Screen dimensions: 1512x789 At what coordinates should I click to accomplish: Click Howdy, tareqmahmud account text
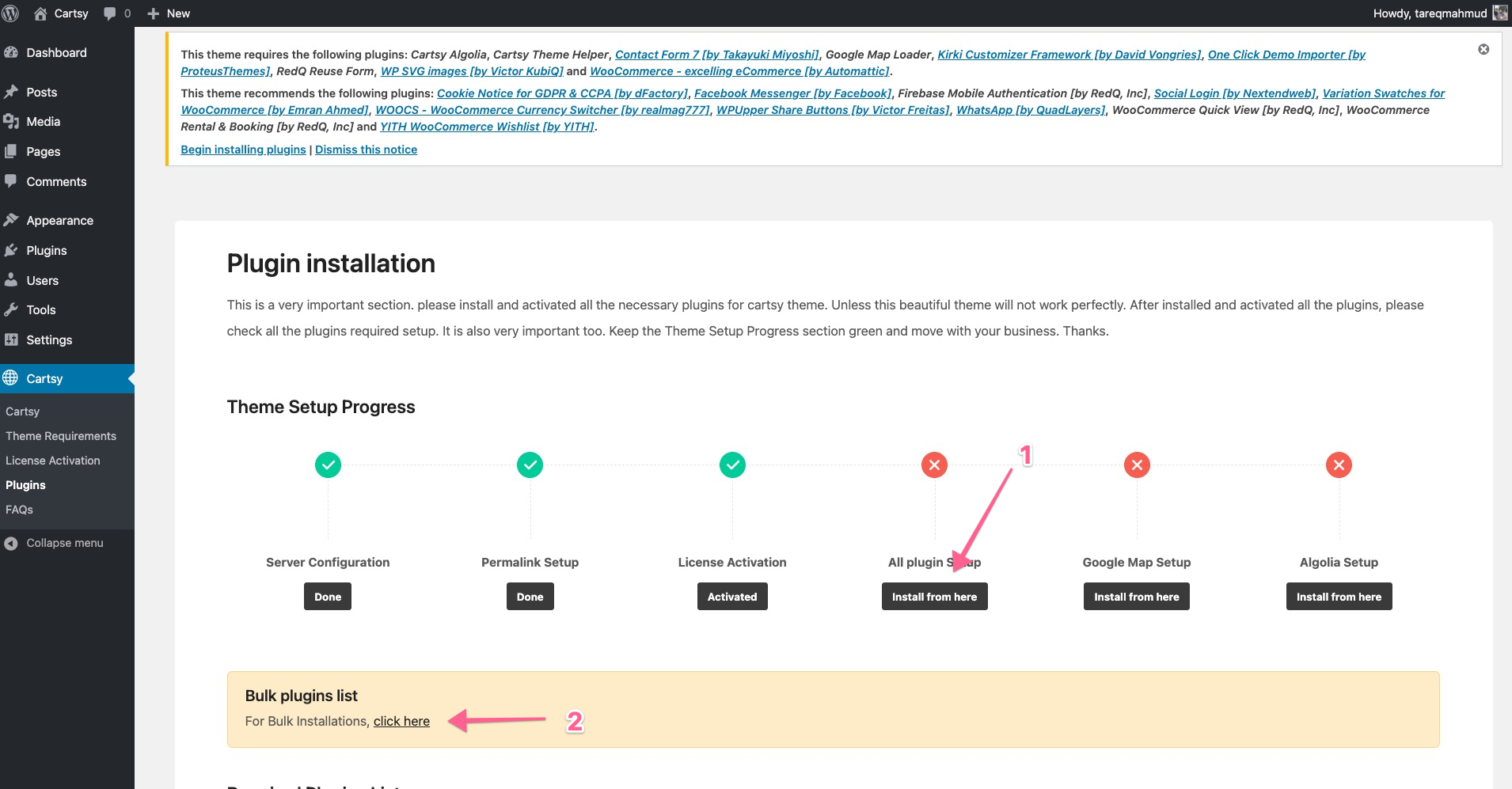click(x=1430, y=13)
